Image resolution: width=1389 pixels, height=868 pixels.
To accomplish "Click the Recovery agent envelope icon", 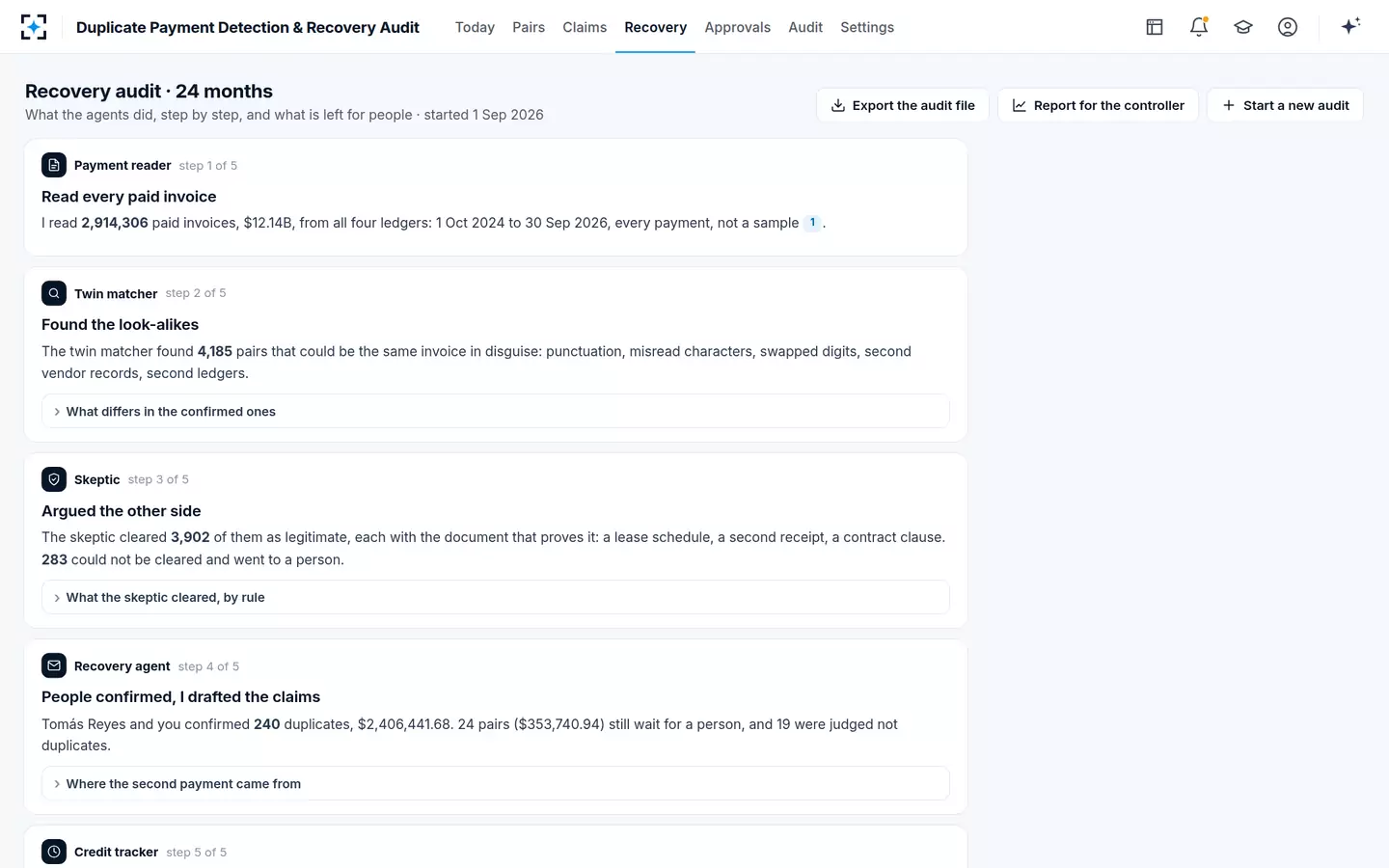I will 54,665.
